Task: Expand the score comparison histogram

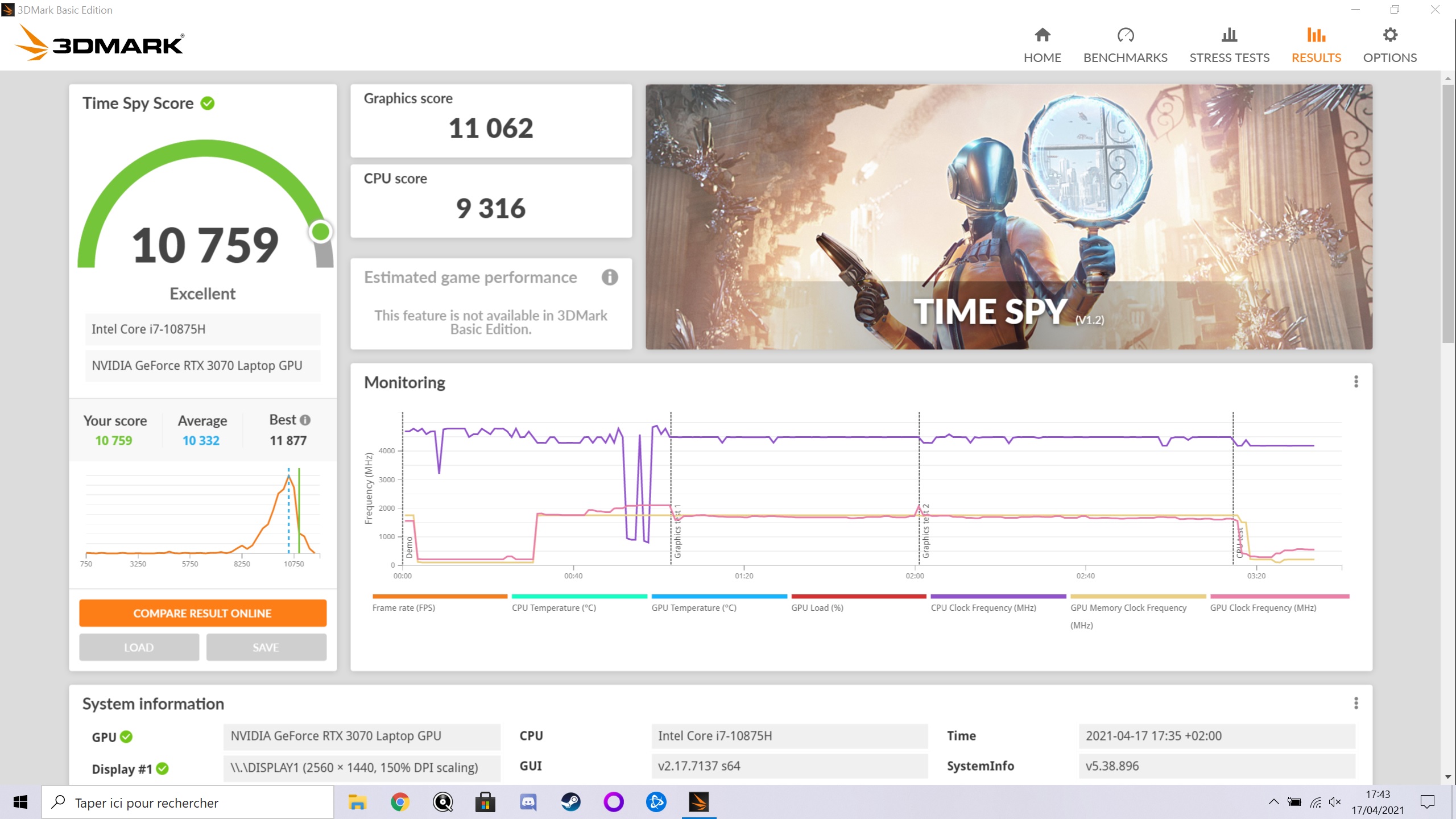Action: coord(201,515)
